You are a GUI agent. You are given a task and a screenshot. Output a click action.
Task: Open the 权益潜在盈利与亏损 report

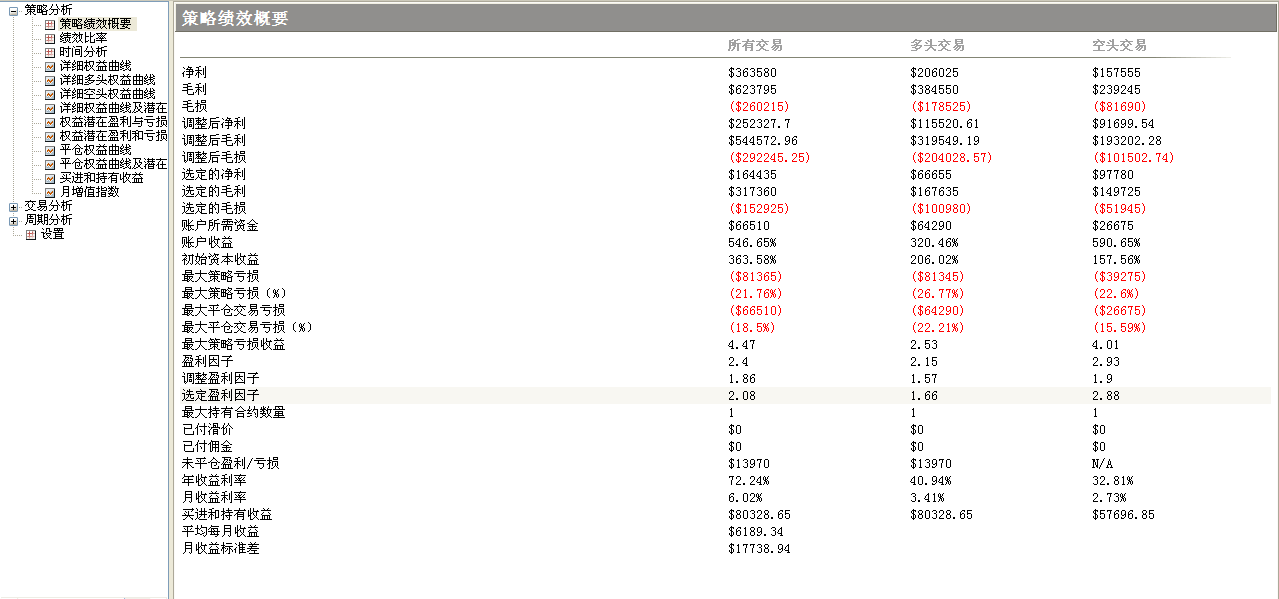coord(113,122)
